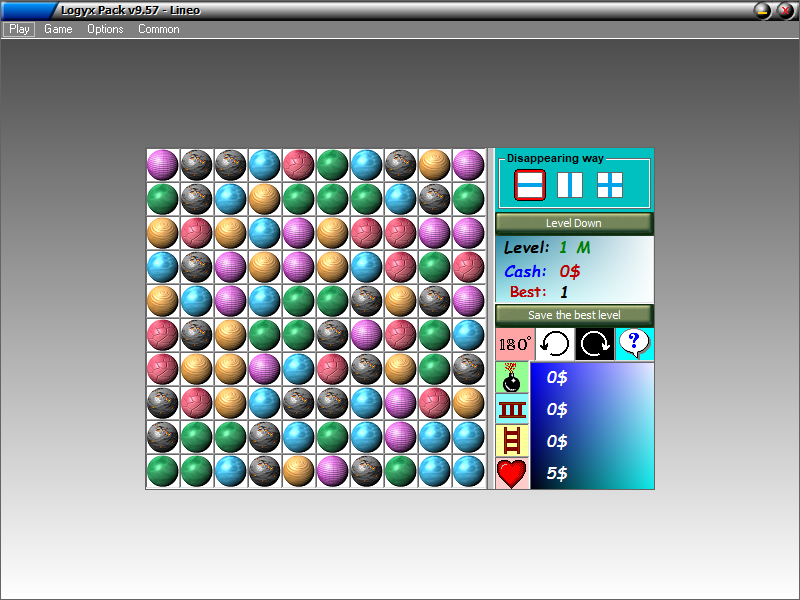Click the purple ball in the top-right corner

[x=468, y=165]
